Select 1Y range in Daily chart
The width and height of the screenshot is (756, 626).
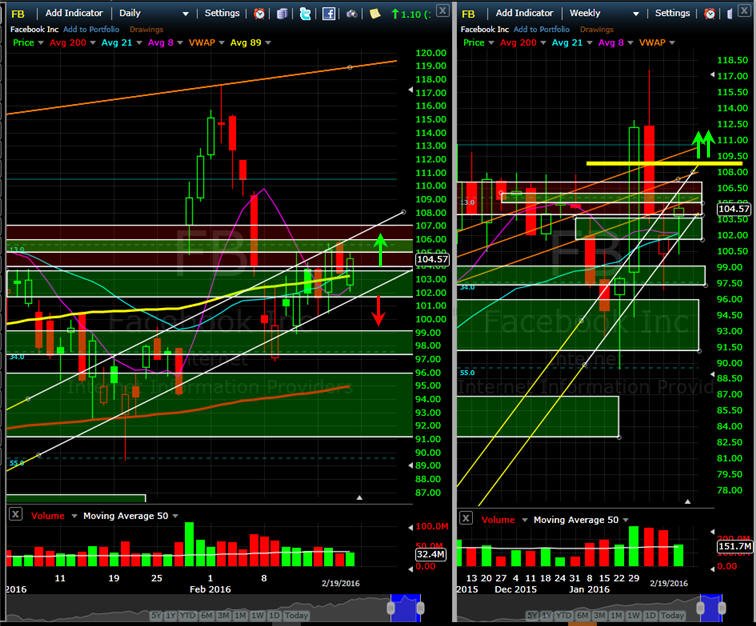click(x=170, y=616)
